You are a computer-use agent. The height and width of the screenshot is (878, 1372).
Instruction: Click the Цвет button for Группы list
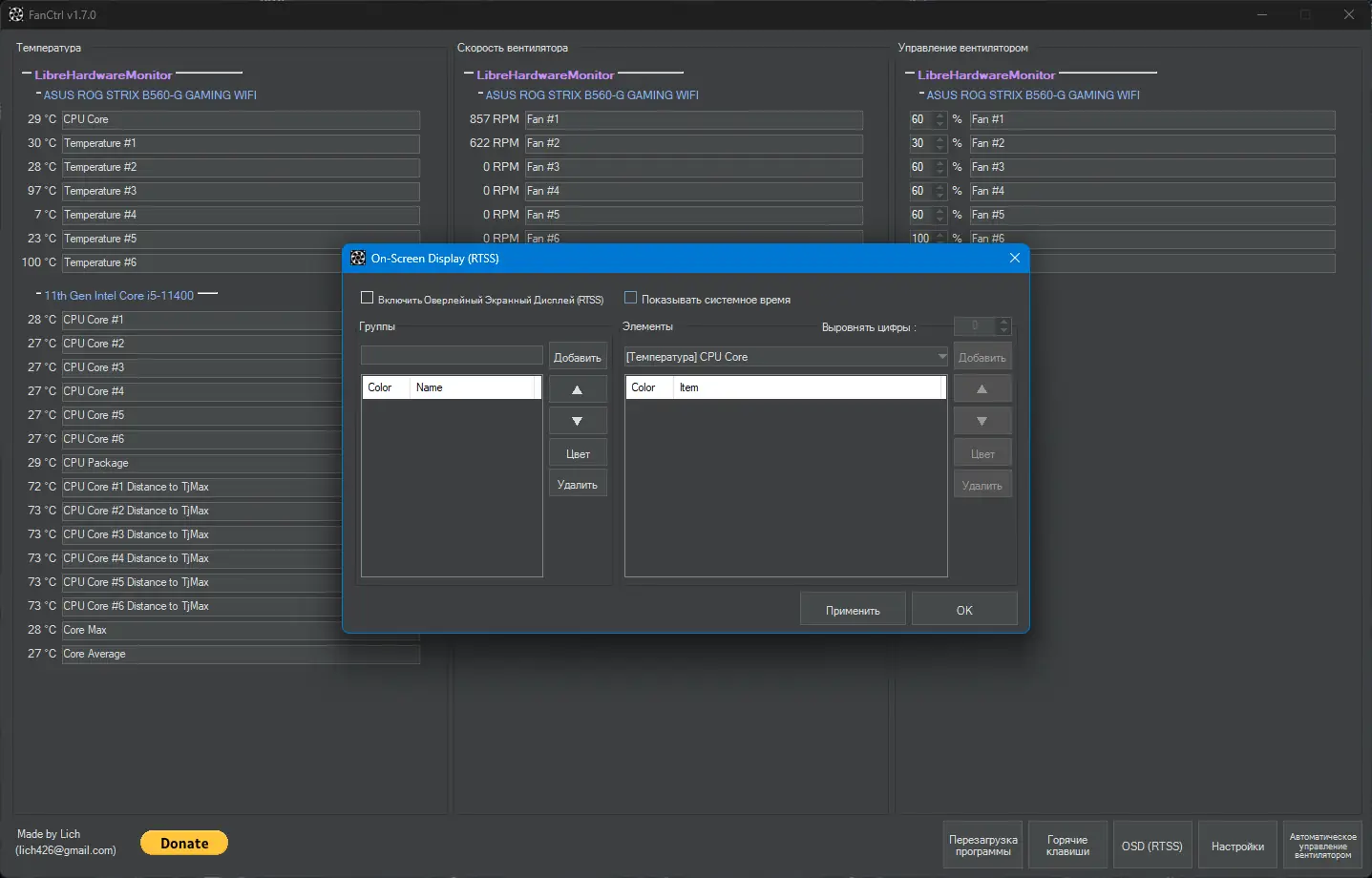(x=578, y=454)
